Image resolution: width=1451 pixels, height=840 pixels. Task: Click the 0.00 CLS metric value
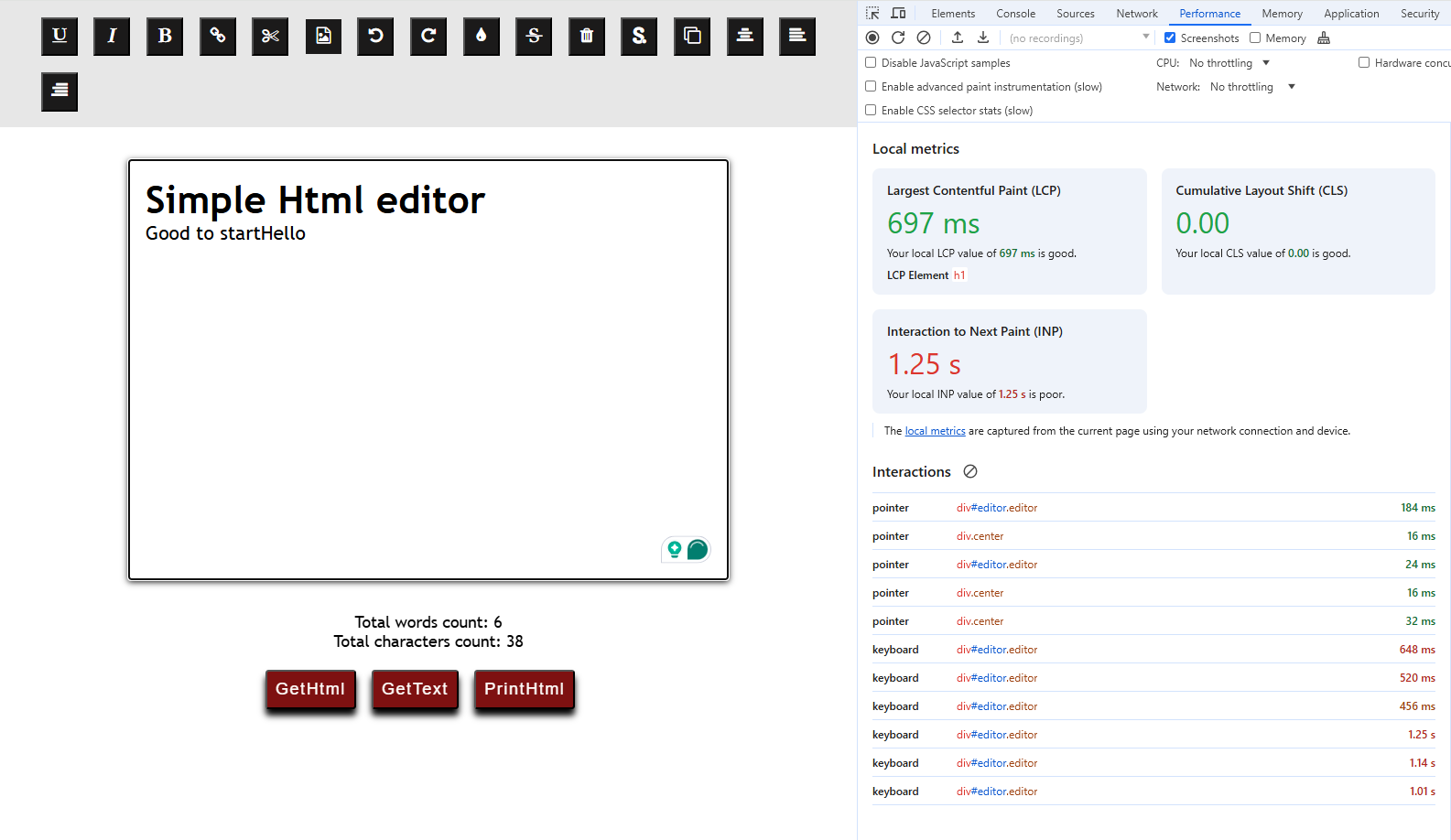[1202, 223]
